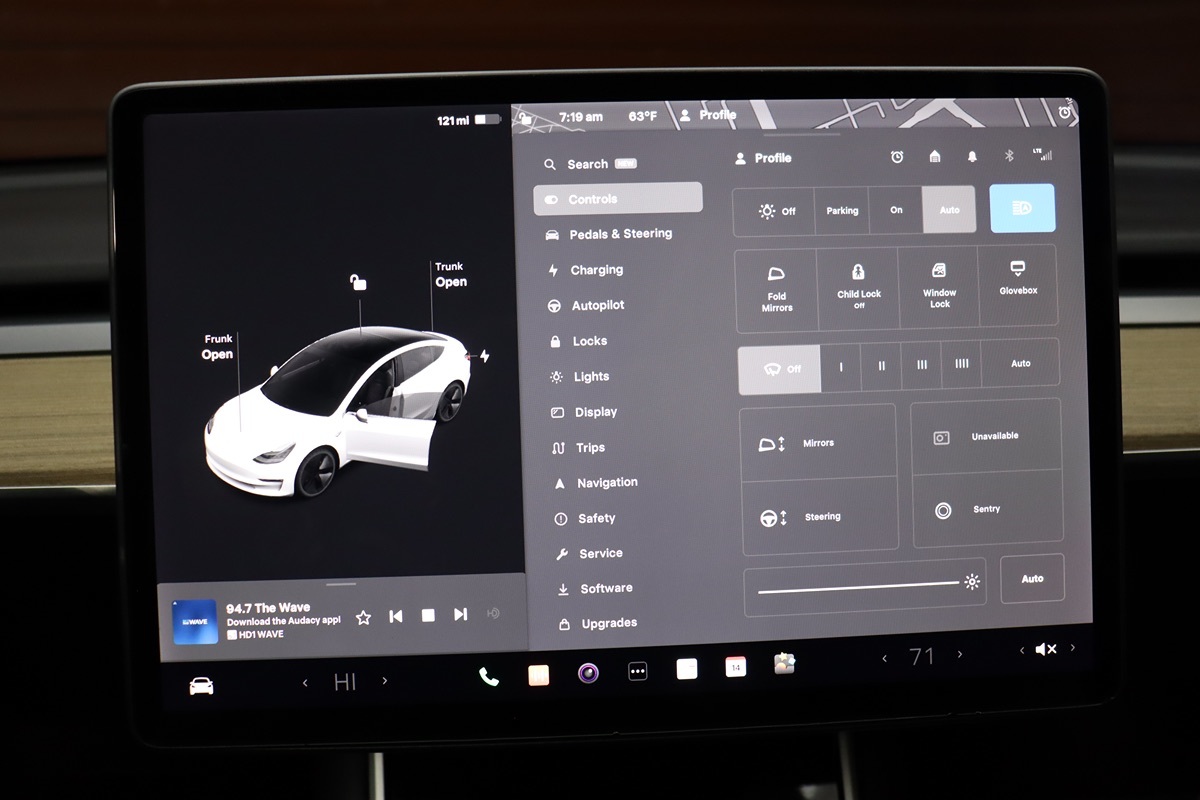Set headlights to Parking mode
Screen dimensions: 1200x800
(842, 211)
